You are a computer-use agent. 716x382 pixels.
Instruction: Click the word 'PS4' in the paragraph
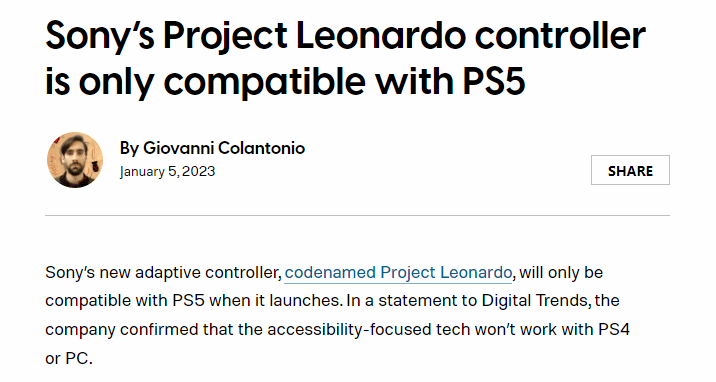click(x=614, y=329)
